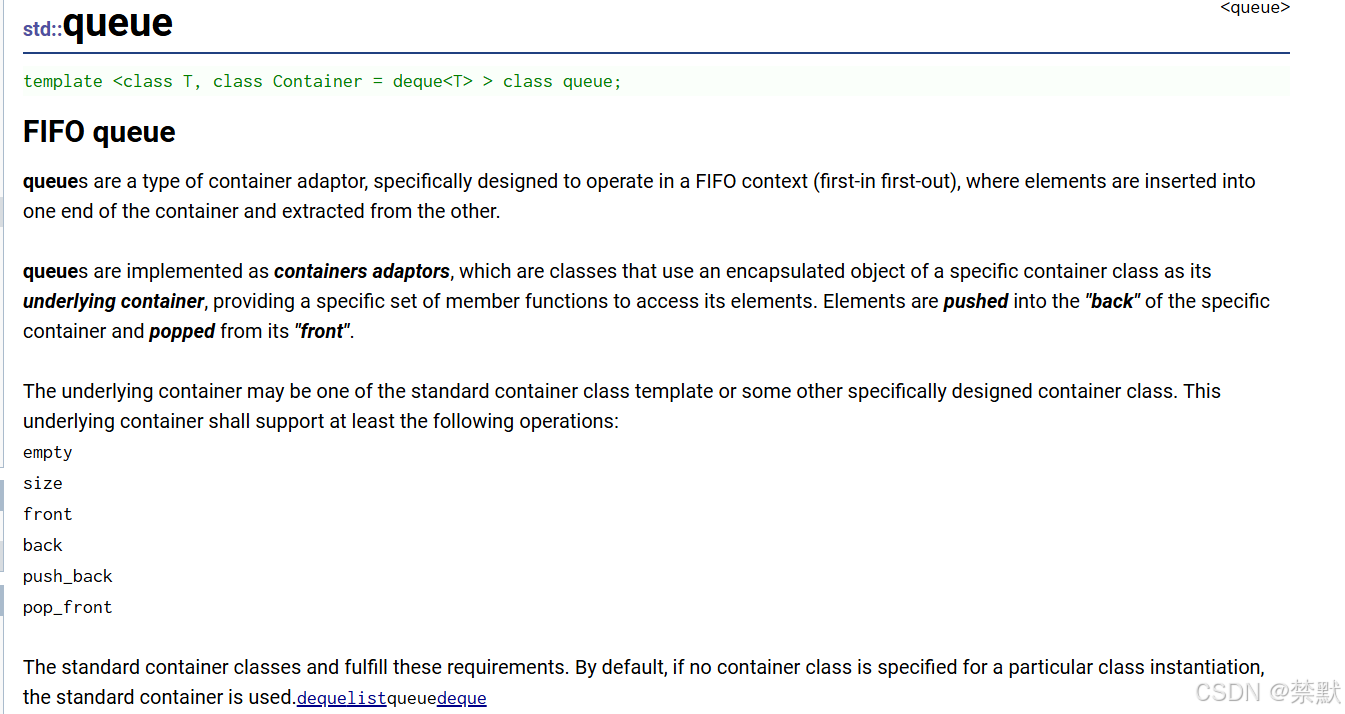Click the FIFO queue heading
Screen dimensions: 1345x714
tap(99, 132)
